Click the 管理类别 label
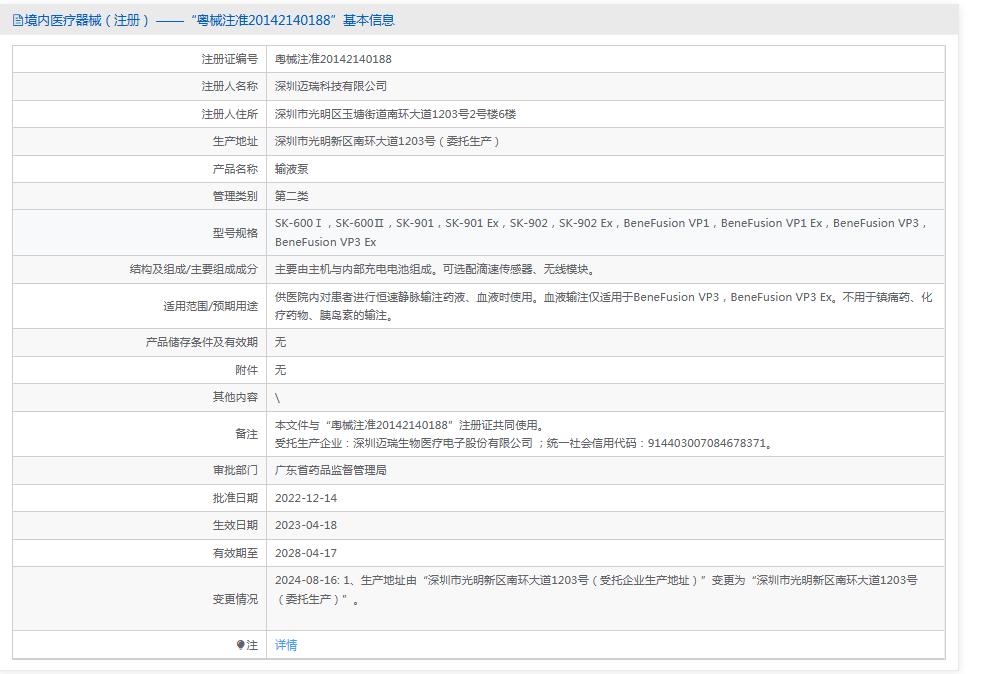Screen dimensions: 982x674 tap(235, 195)
